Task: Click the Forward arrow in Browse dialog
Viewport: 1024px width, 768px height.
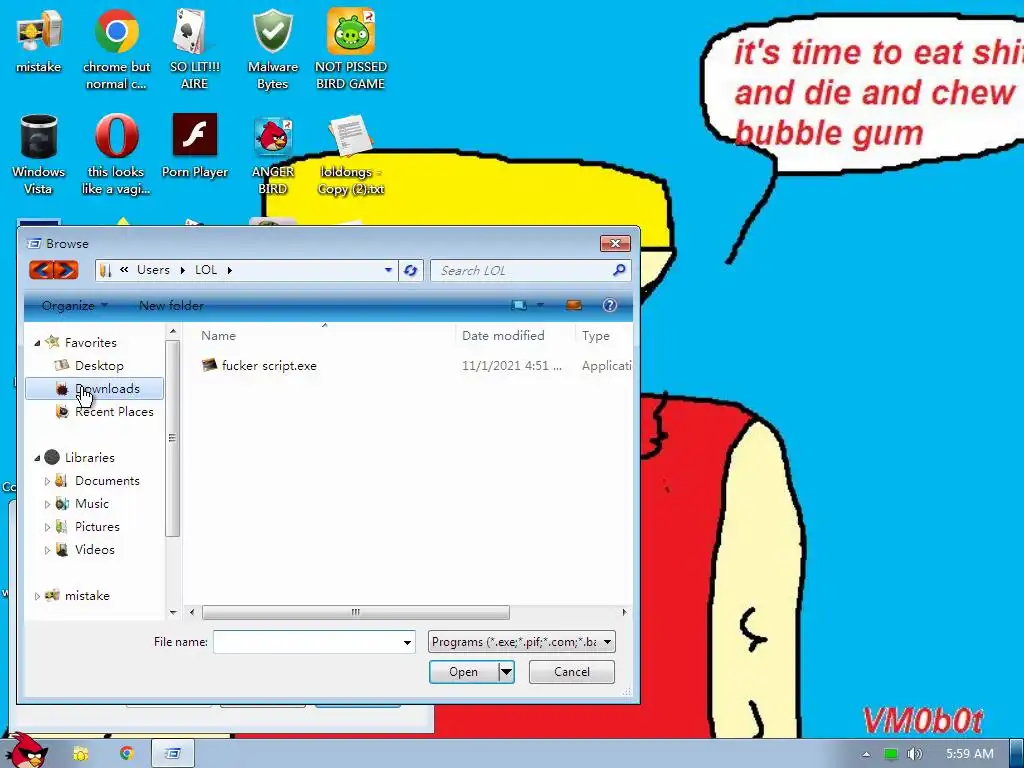Action: point(66,270)
